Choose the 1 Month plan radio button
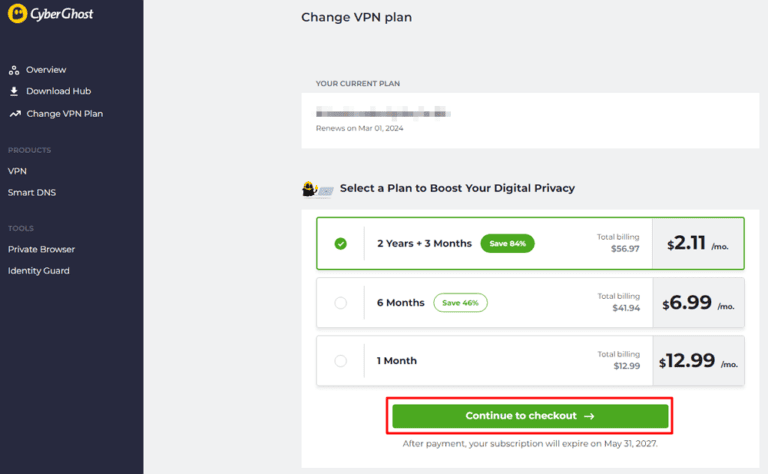The width and height of the screenshot is (768, 474). click(341, 360)
